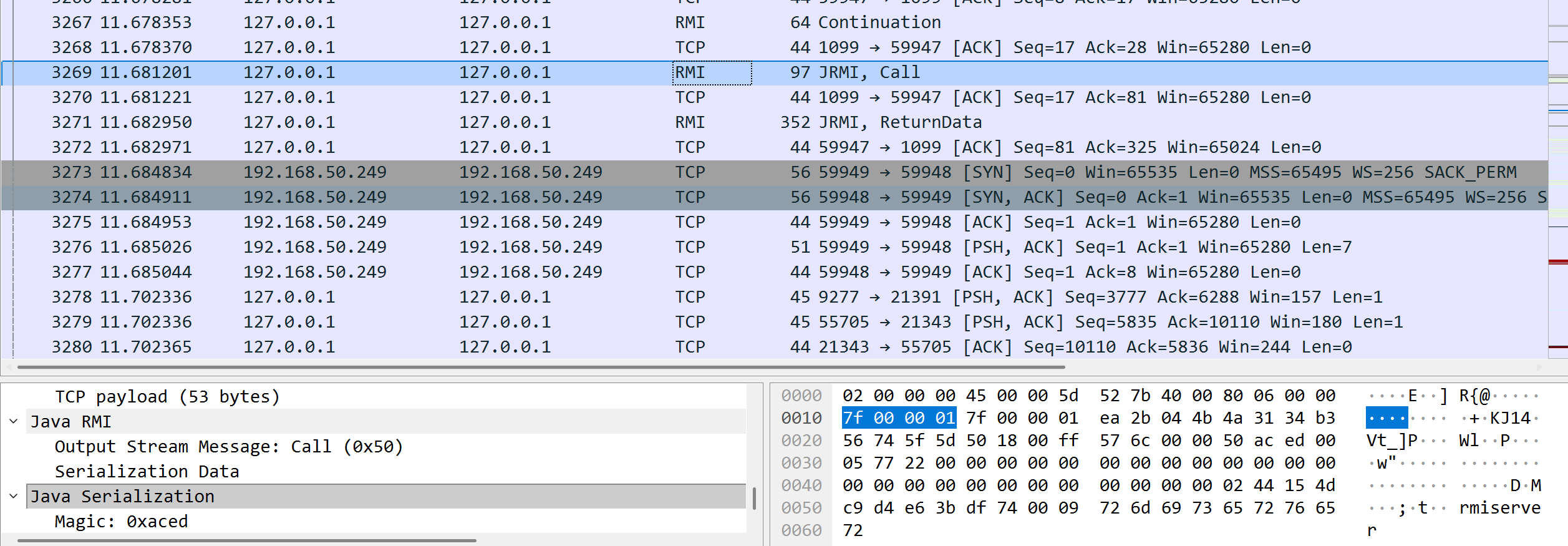
Task: Click the hex offset 0030 row label
Action: point(801,463)
